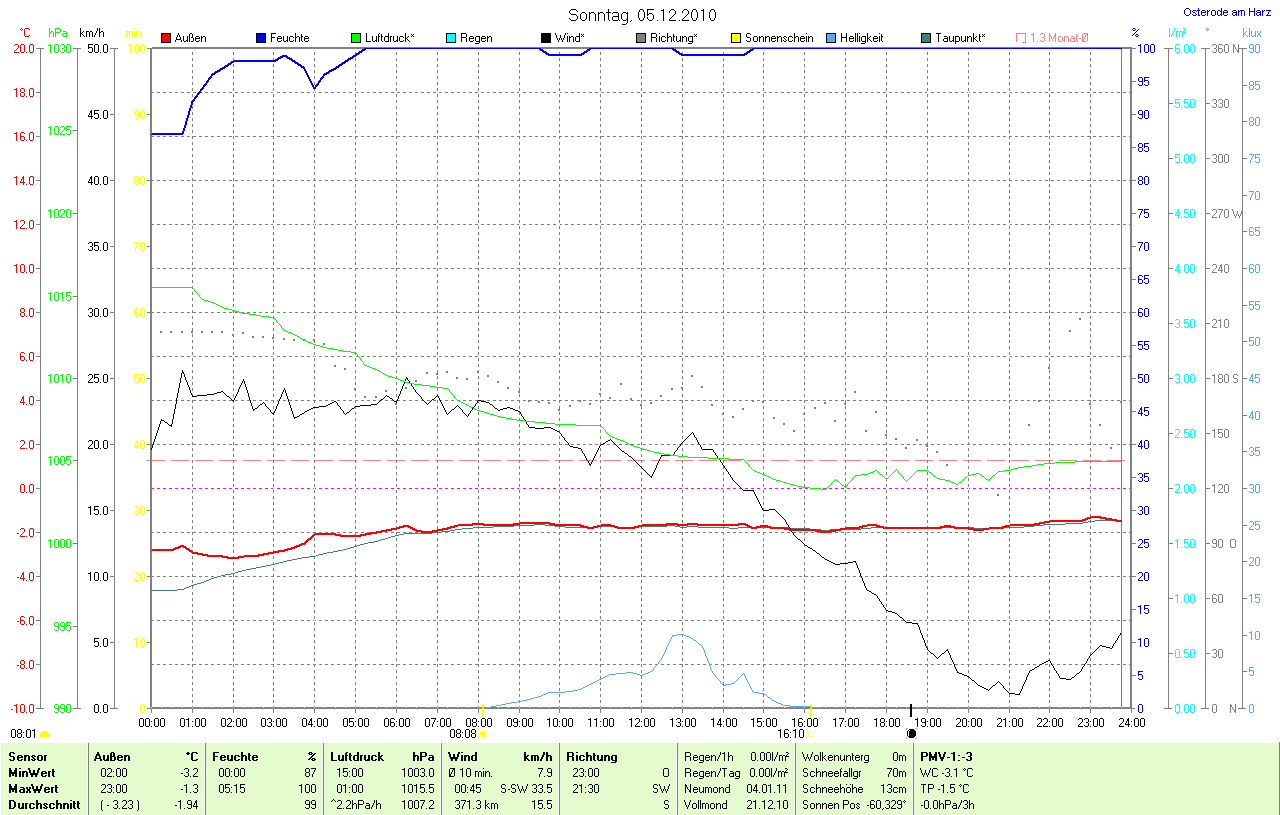This screenshot has height=815, width=1280.
Task: Click the 08:08 sunrise marker below the axis
Action: pyautogui.click(x=469, y=733)
